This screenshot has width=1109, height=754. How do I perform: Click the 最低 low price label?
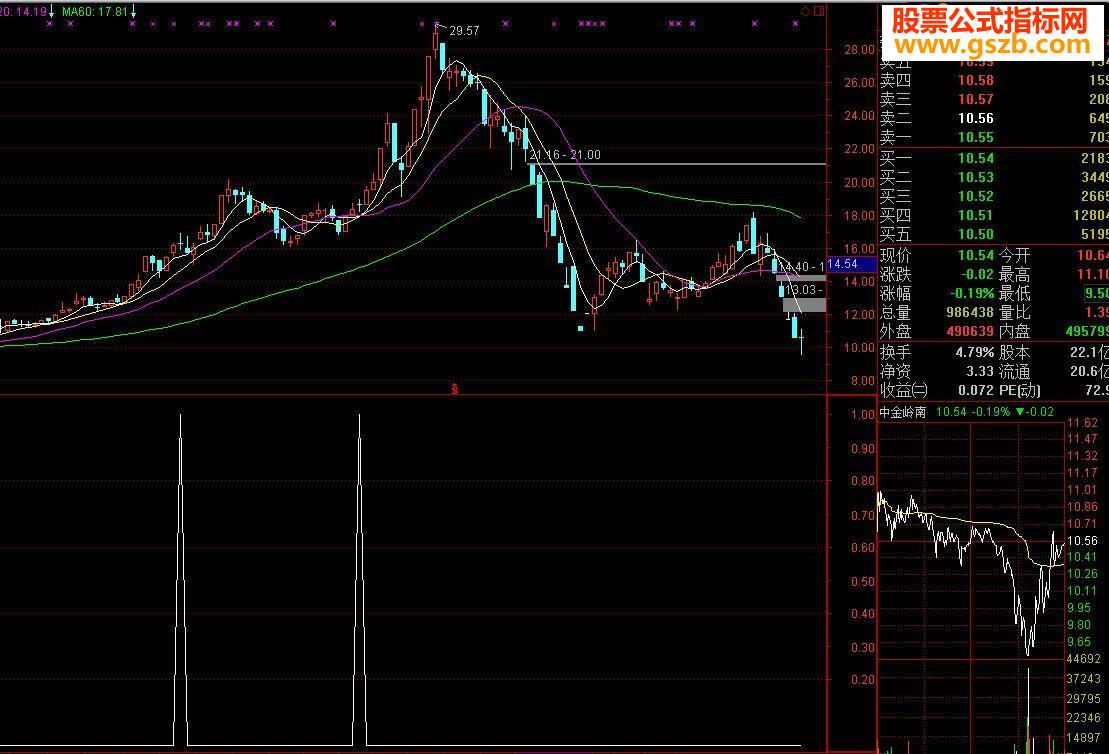pos(1014,294)
